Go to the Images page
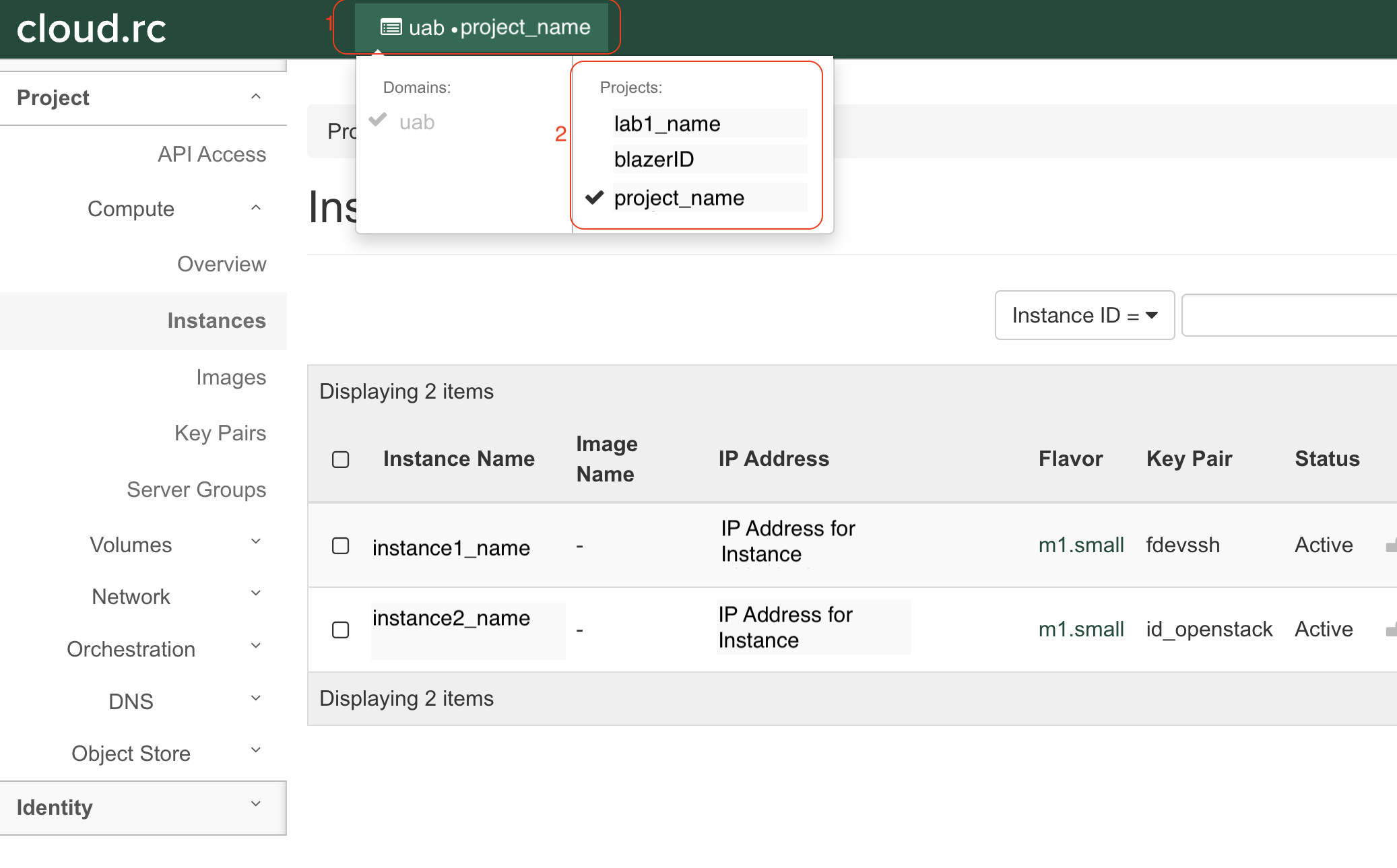 coord(230,377)
